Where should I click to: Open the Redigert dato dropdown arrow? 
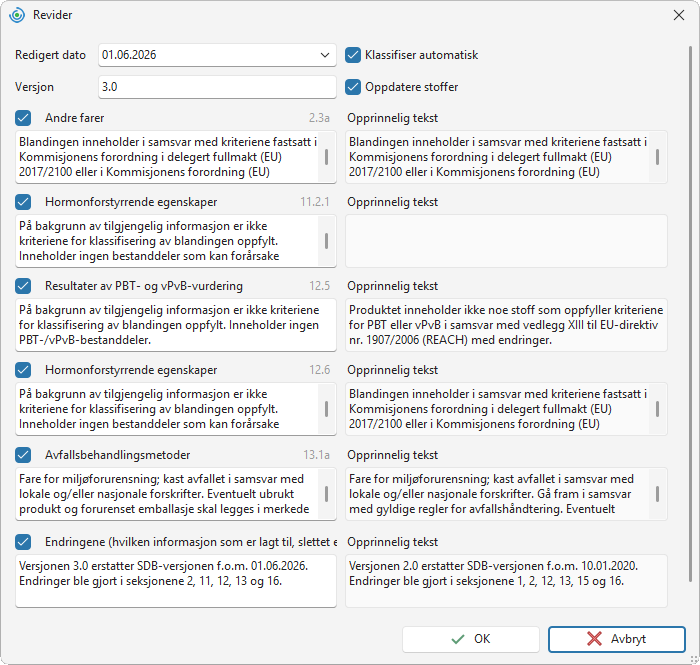tap(325, 55)
